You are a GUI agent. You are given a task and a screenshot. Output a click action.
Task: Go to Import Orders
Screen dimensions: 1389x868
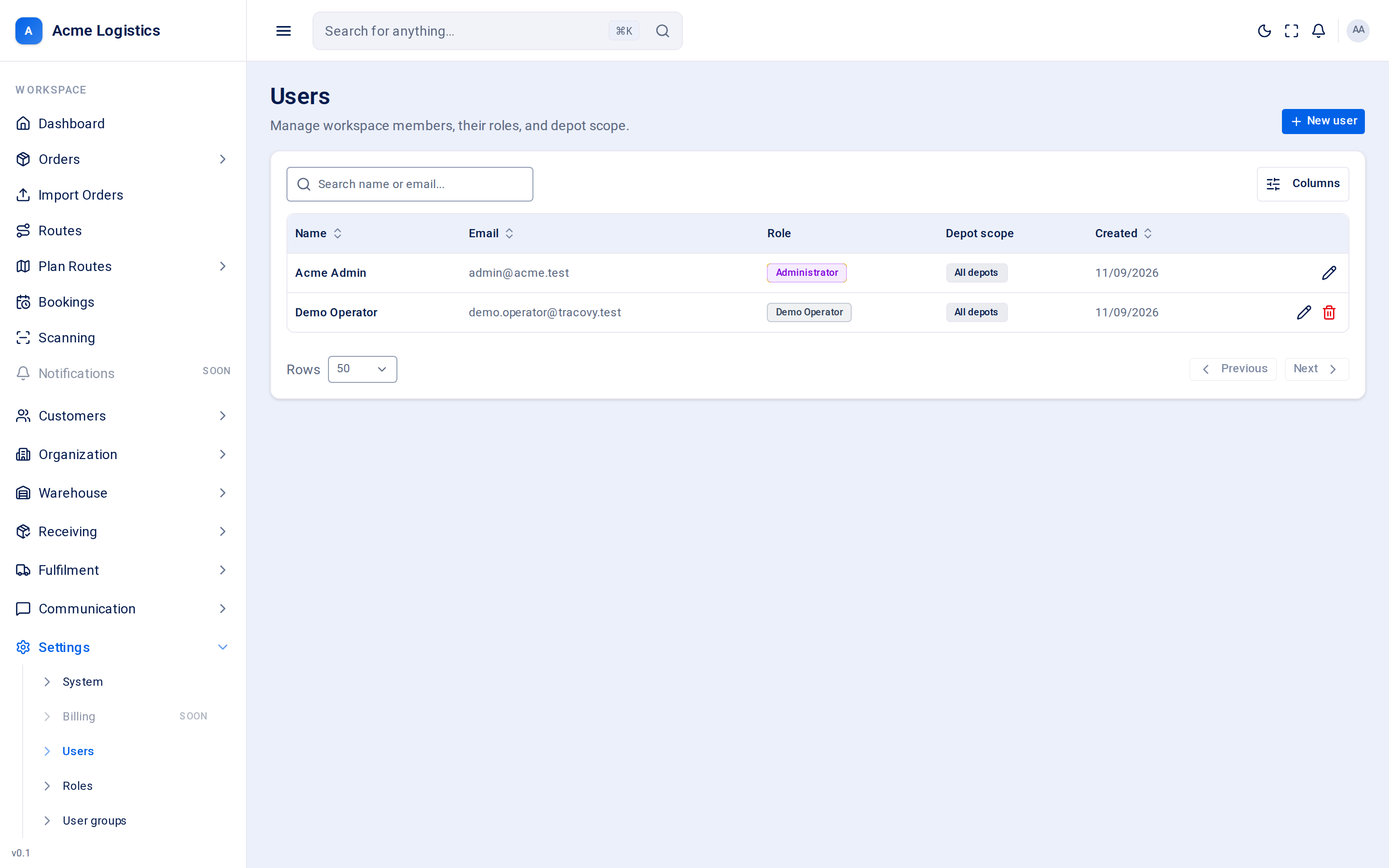tap(123, 195)
